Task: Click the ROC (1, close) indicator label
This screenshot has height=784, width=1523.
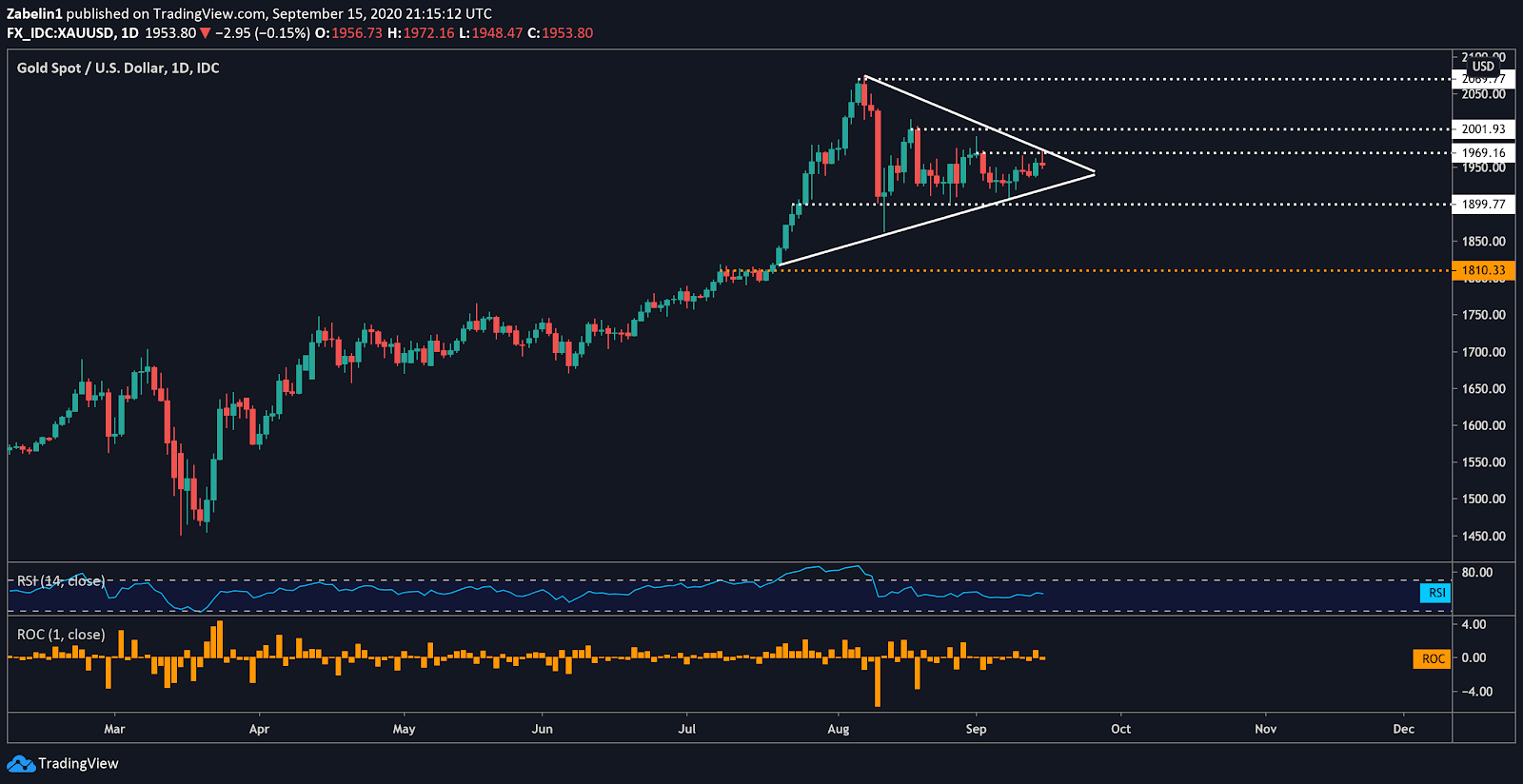Action: pos(61,635)
